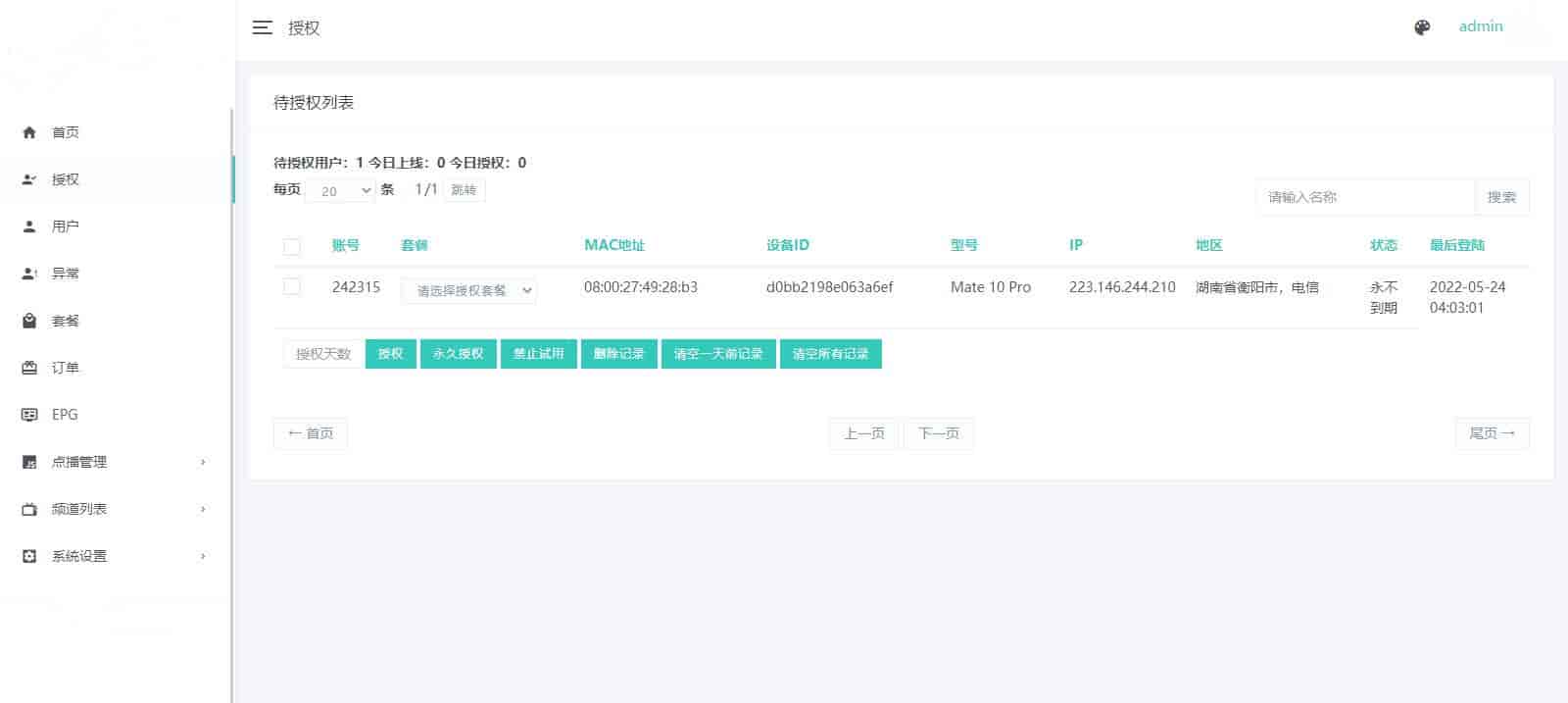Click the 禁止试用 button
Screen dimensions: 1568x703
[539, 354]
